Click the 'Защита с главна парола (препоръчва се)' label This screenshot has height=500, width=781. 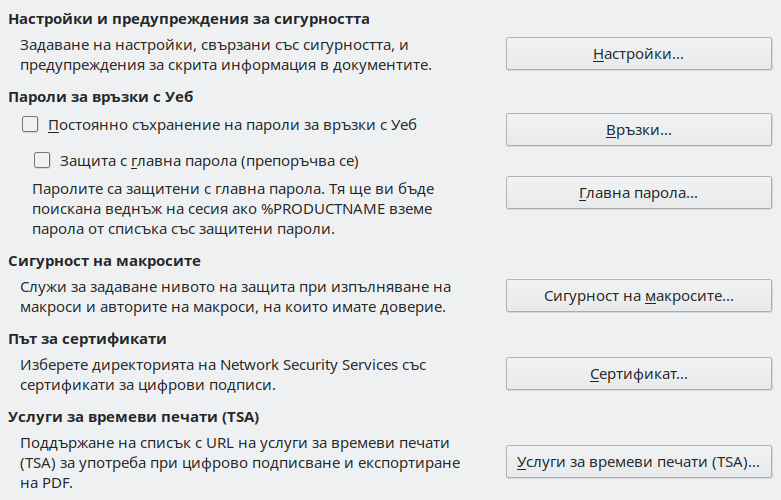pos(209,160)
